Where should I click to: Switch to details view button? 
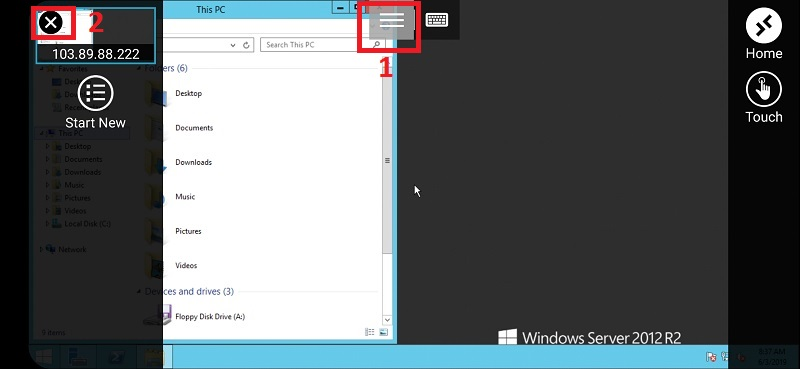point(370,332)
